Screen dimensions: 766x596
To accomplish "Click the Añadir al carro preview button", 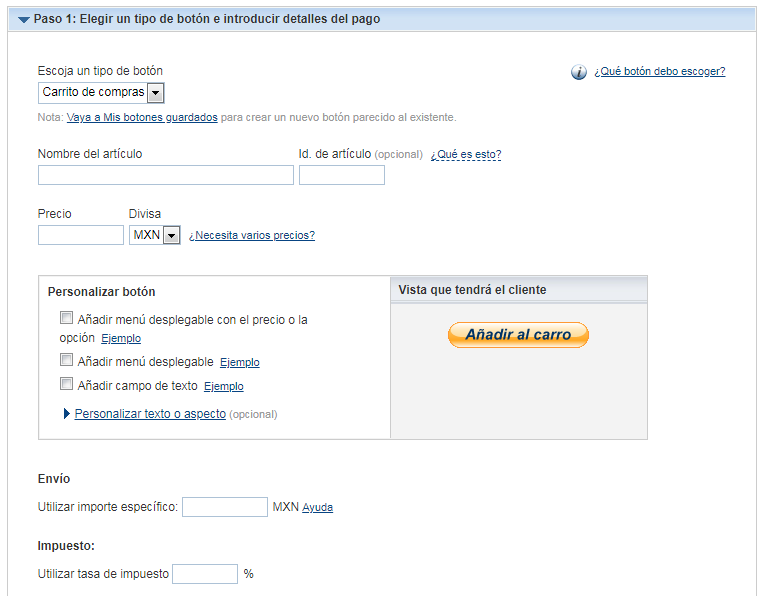I will 518,335.
